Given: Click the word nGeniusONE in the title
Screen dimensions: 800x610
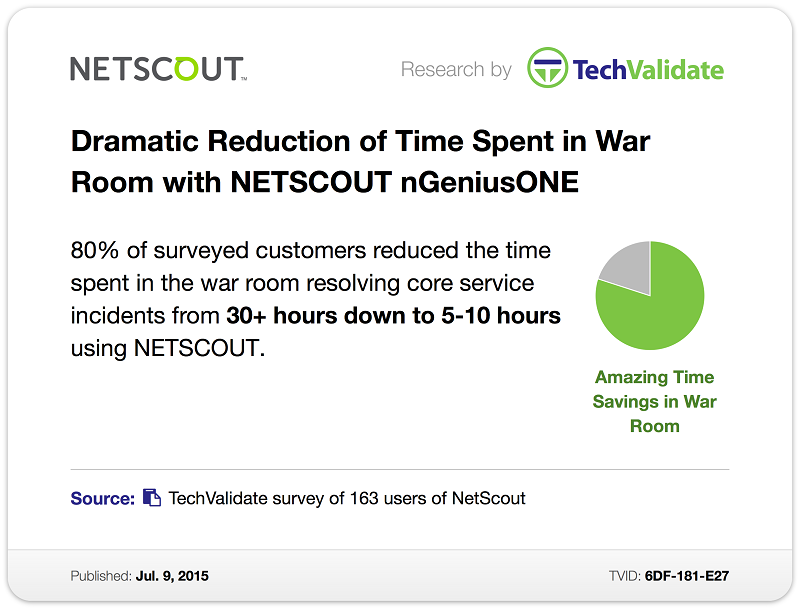Looking at the screenshot, I should pos(489,182).
